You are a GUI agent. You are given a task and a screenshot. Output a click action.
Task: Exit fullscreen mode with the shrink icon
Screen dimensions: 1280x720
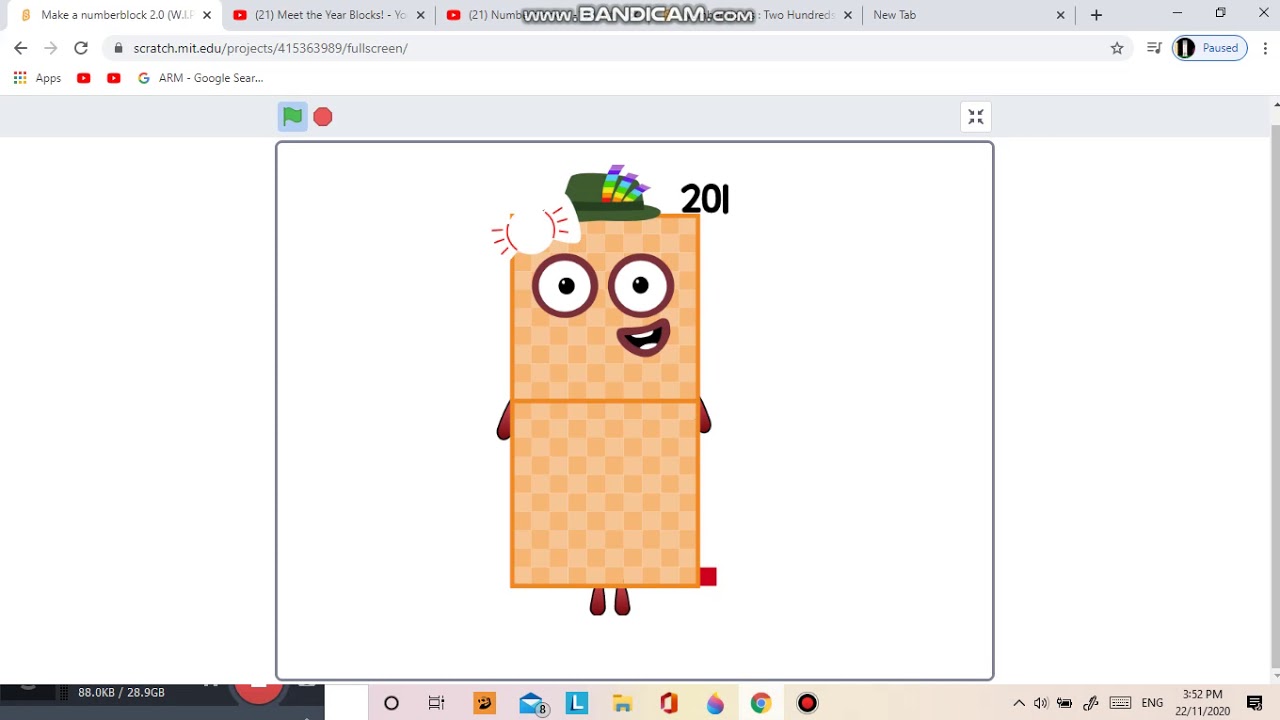(x=976, y=117)
